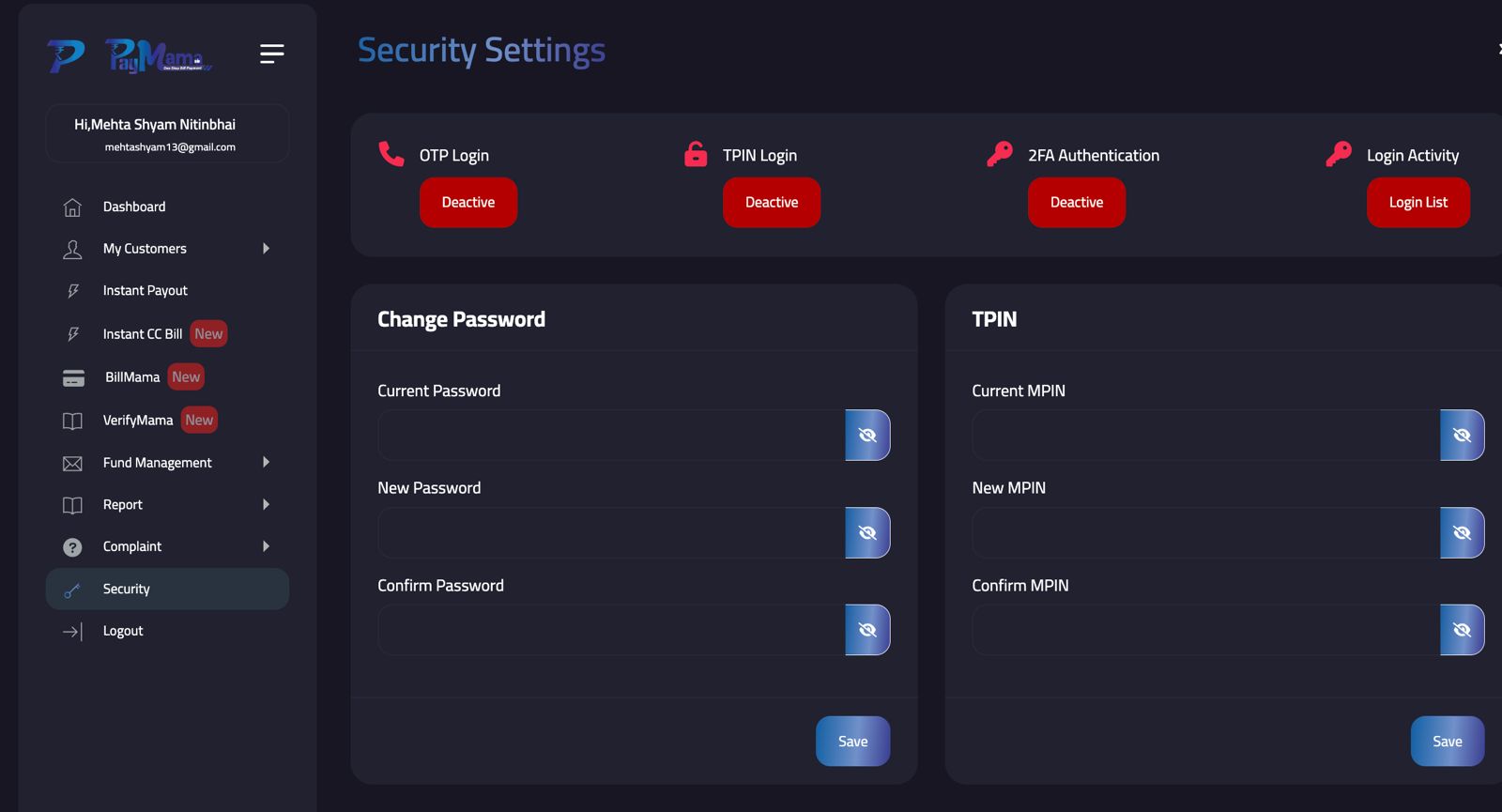Click the hamburger menu icon beside the PayMama logo
The height and width of the screenshot is (812, 1502).
[x=271, y=54]
